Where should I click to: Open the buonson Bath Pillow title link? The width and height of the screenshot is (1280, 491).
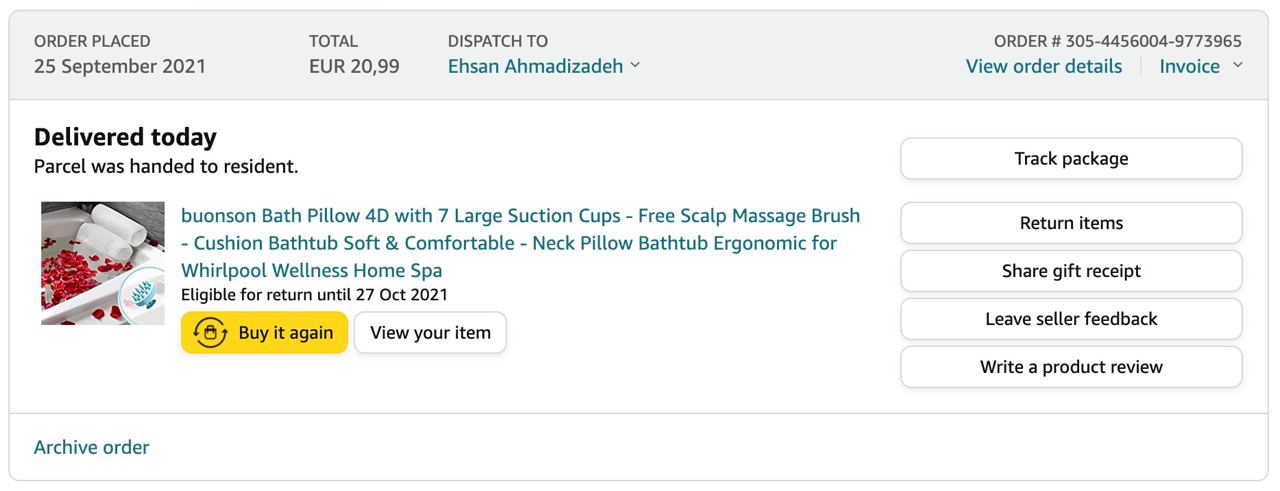[x=520, y=243]
